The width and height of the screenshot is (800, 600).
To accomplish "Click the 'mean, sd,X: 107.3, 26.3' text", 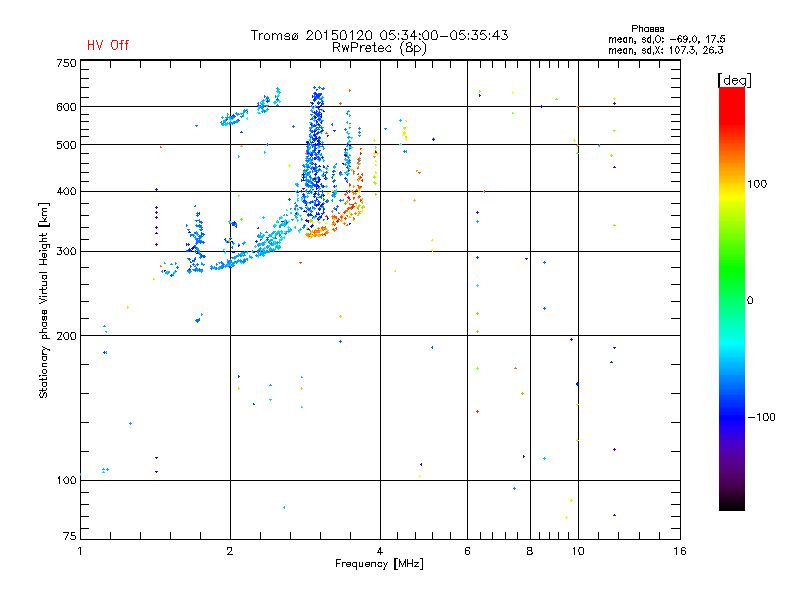I will (x=665, y=50).
